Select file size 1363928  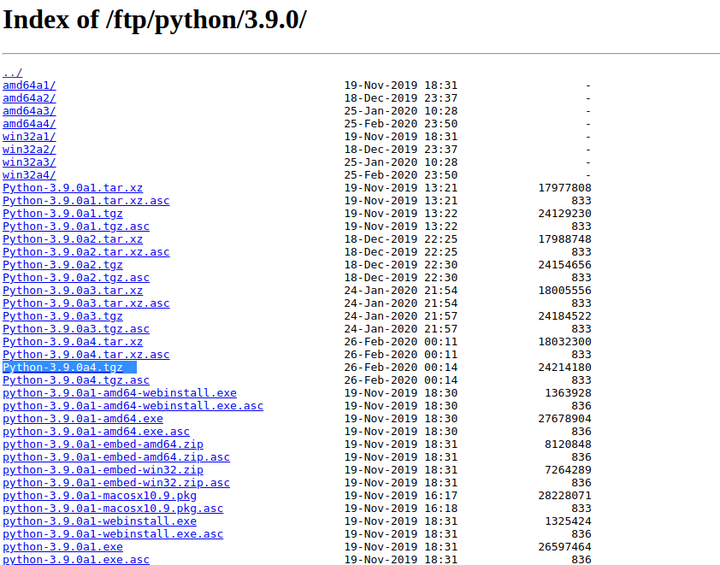click(568, 393)
